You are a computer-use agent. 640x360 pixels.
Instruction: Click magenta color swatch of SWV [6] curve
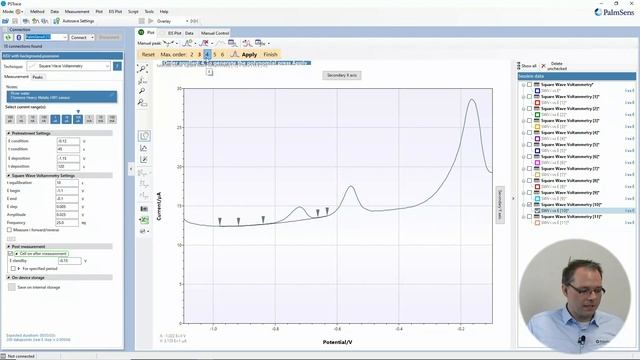pyautogui.click(x=538, y=162)
